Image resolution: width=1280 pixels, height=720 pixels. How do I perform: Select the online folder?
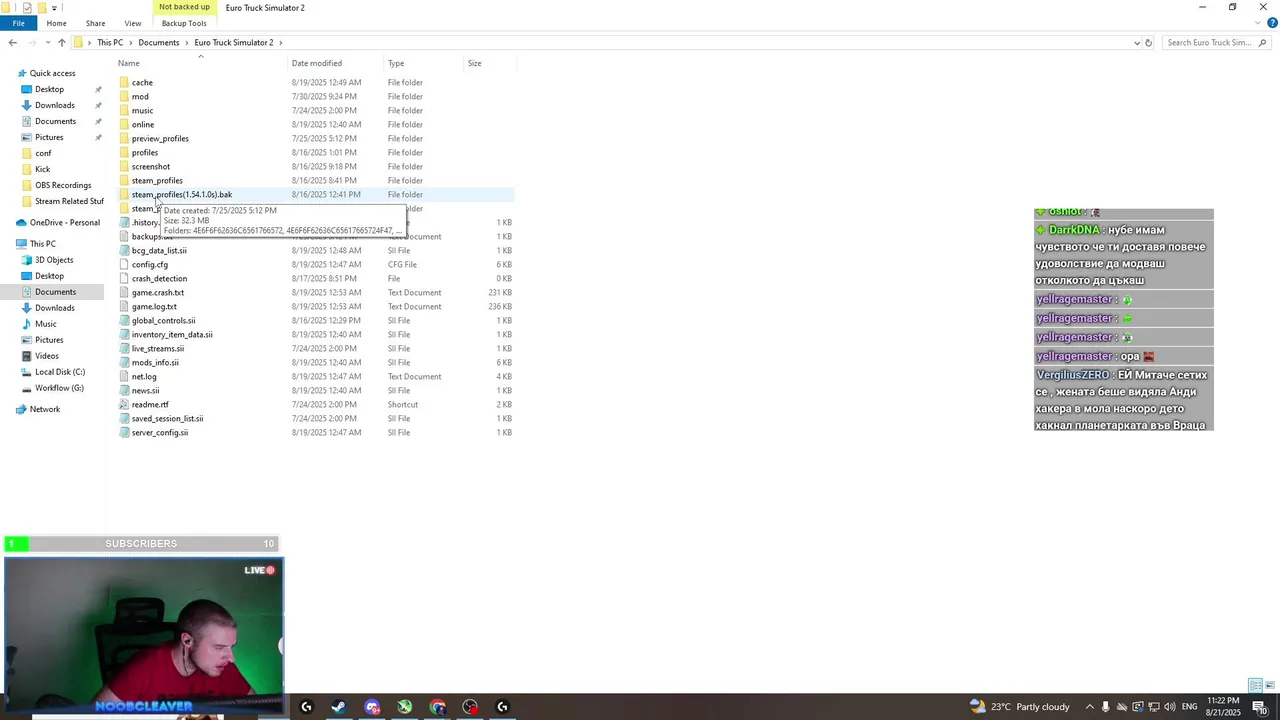[x=143, y=124]
